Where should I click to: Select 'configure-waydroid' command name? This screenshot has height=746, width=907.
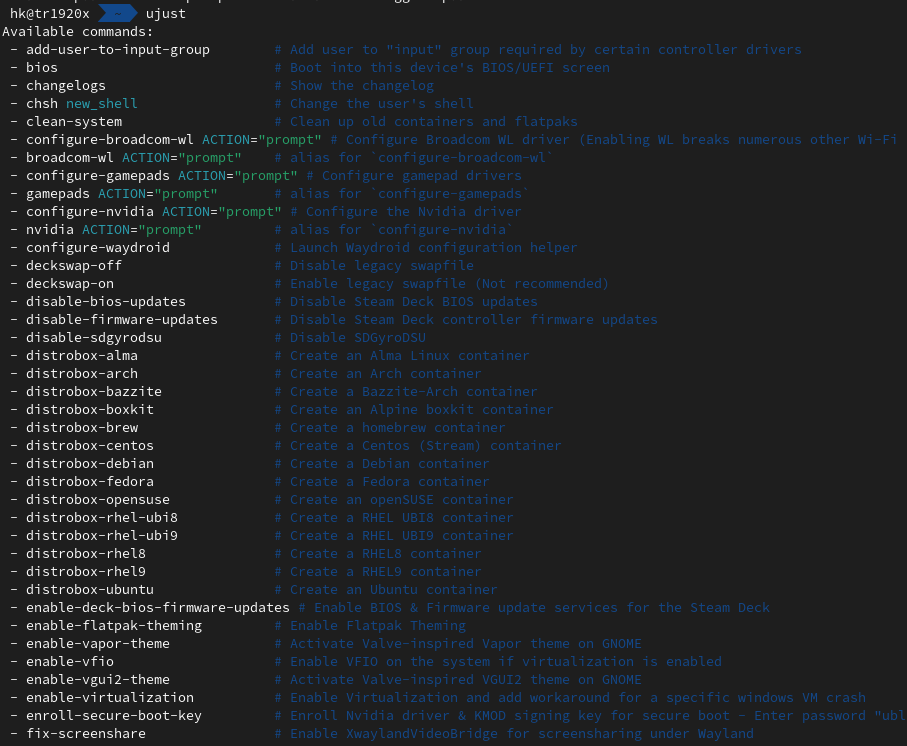pyautogui.click(x=98, y=248)
